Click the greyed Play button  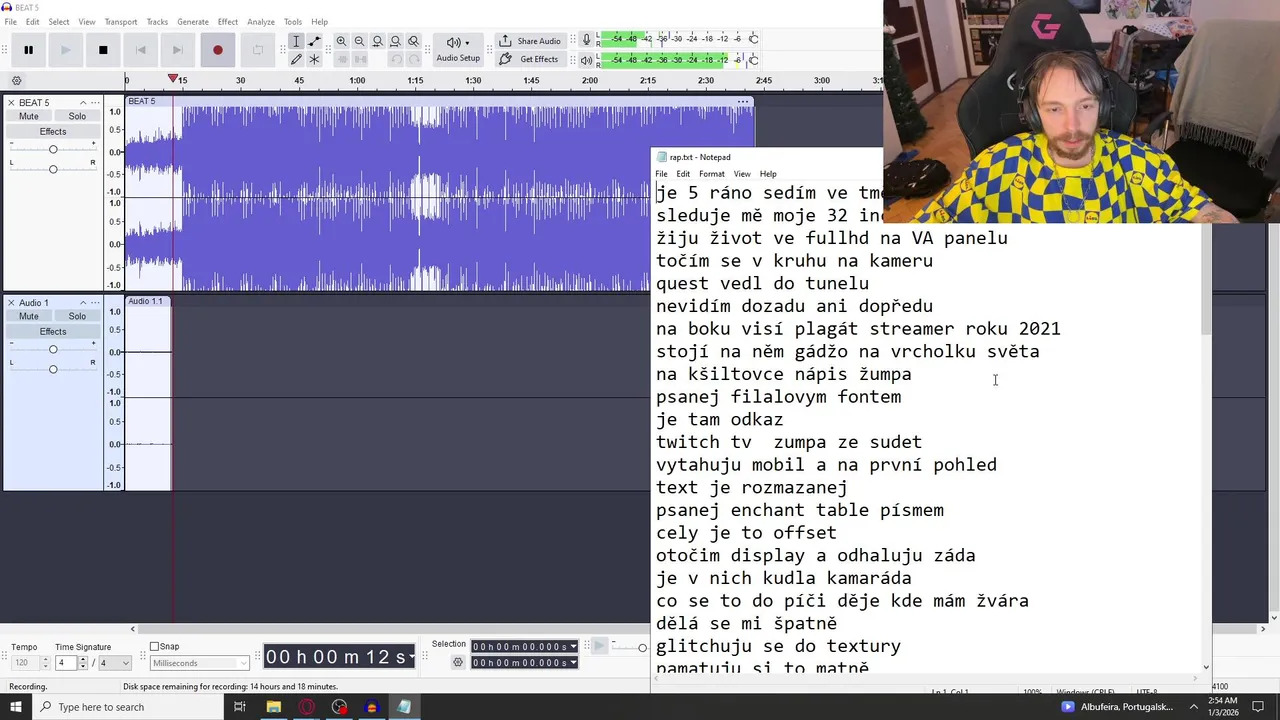[66, 50]
